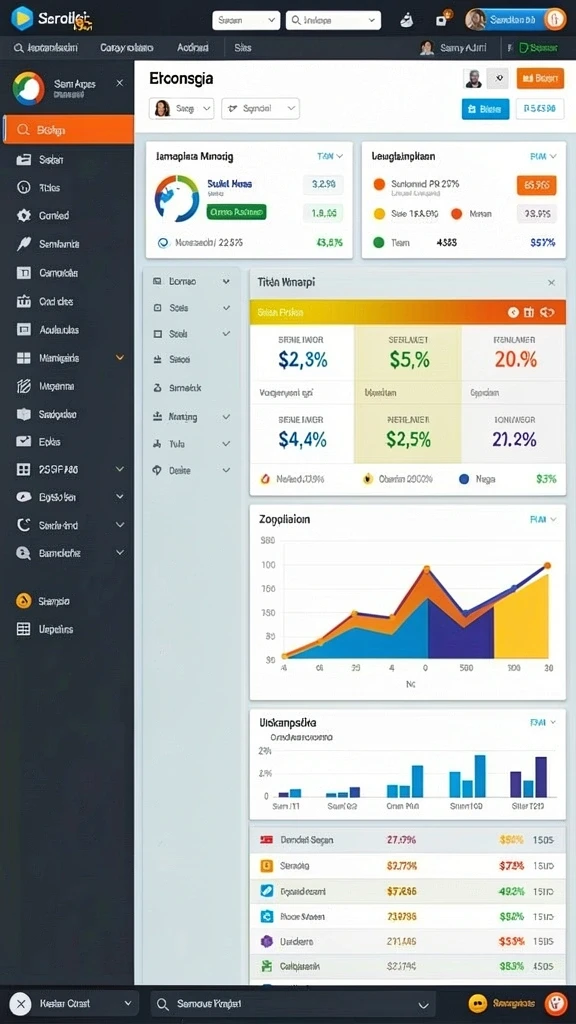The image size is (576, 1024).
Task: Click the red flag icon for 'Dendat Sepan' row
Action: pos(266,840)
